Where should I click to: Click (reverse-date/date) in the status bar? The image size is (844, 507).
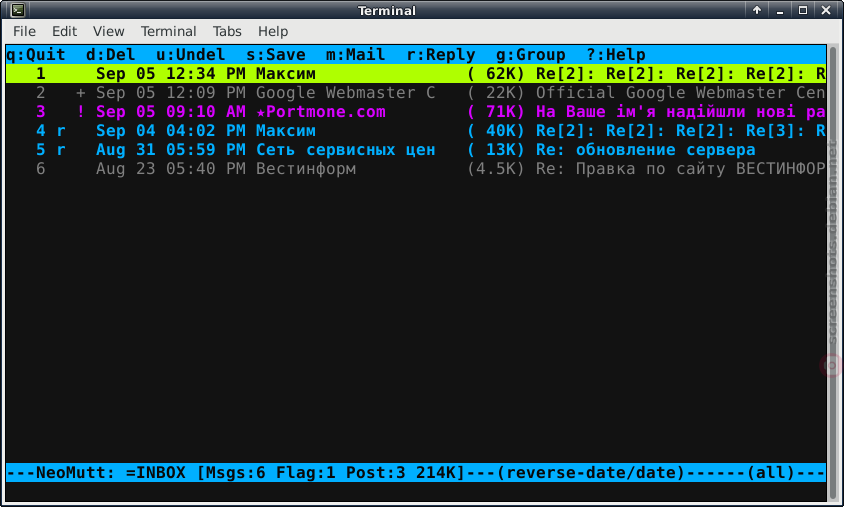(x=590, y=473)
